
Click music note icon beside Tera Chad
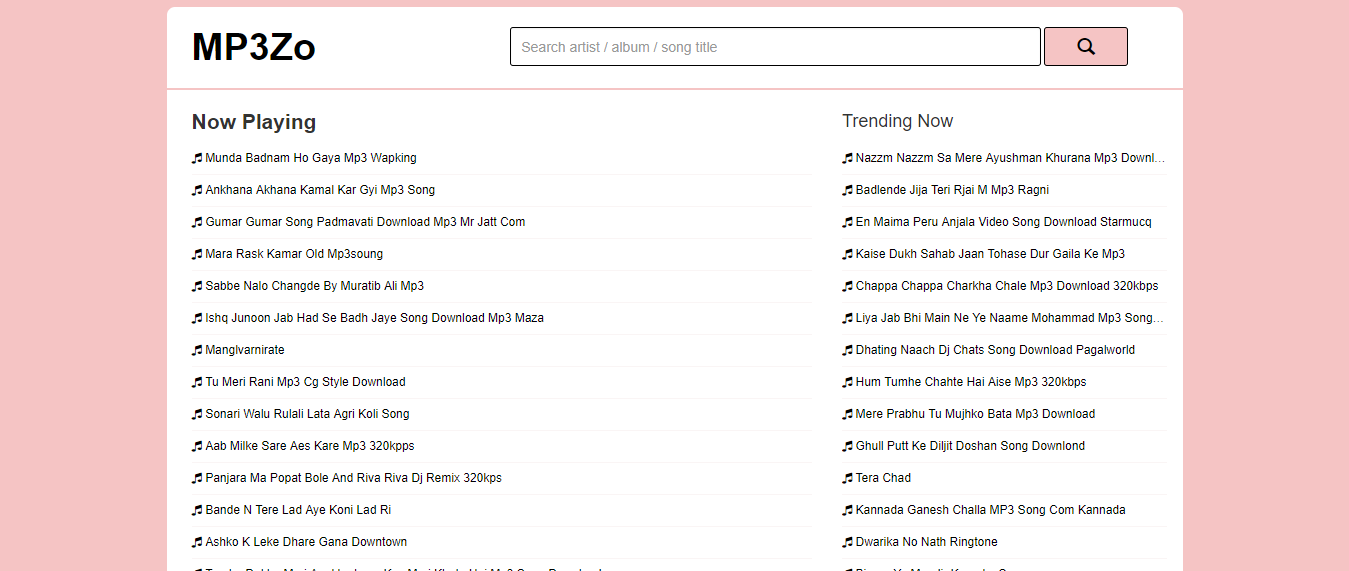click(847, 478)
